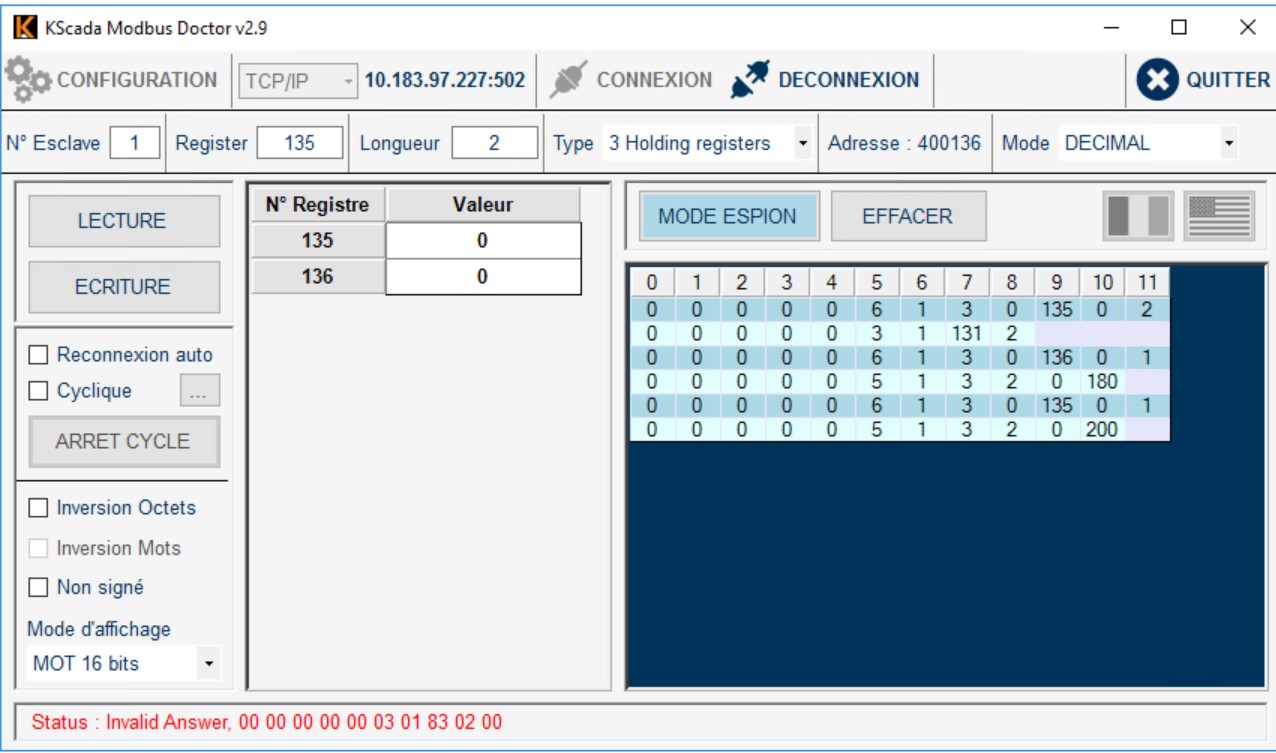Toggle the Cyclique checkbox
Screen dimensions: 1276x753
(x=39, y=391)
